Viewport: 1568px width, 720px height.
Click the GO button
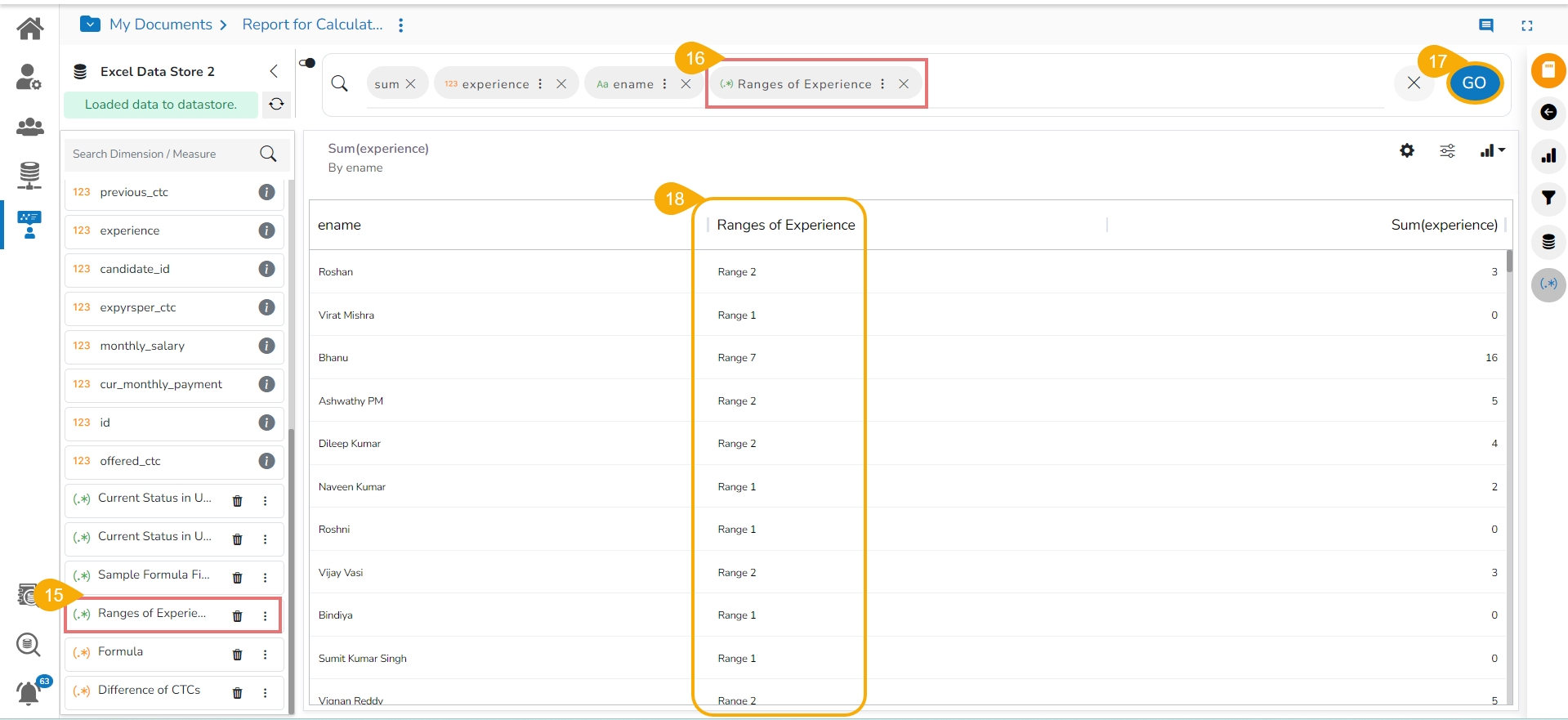1474,83
